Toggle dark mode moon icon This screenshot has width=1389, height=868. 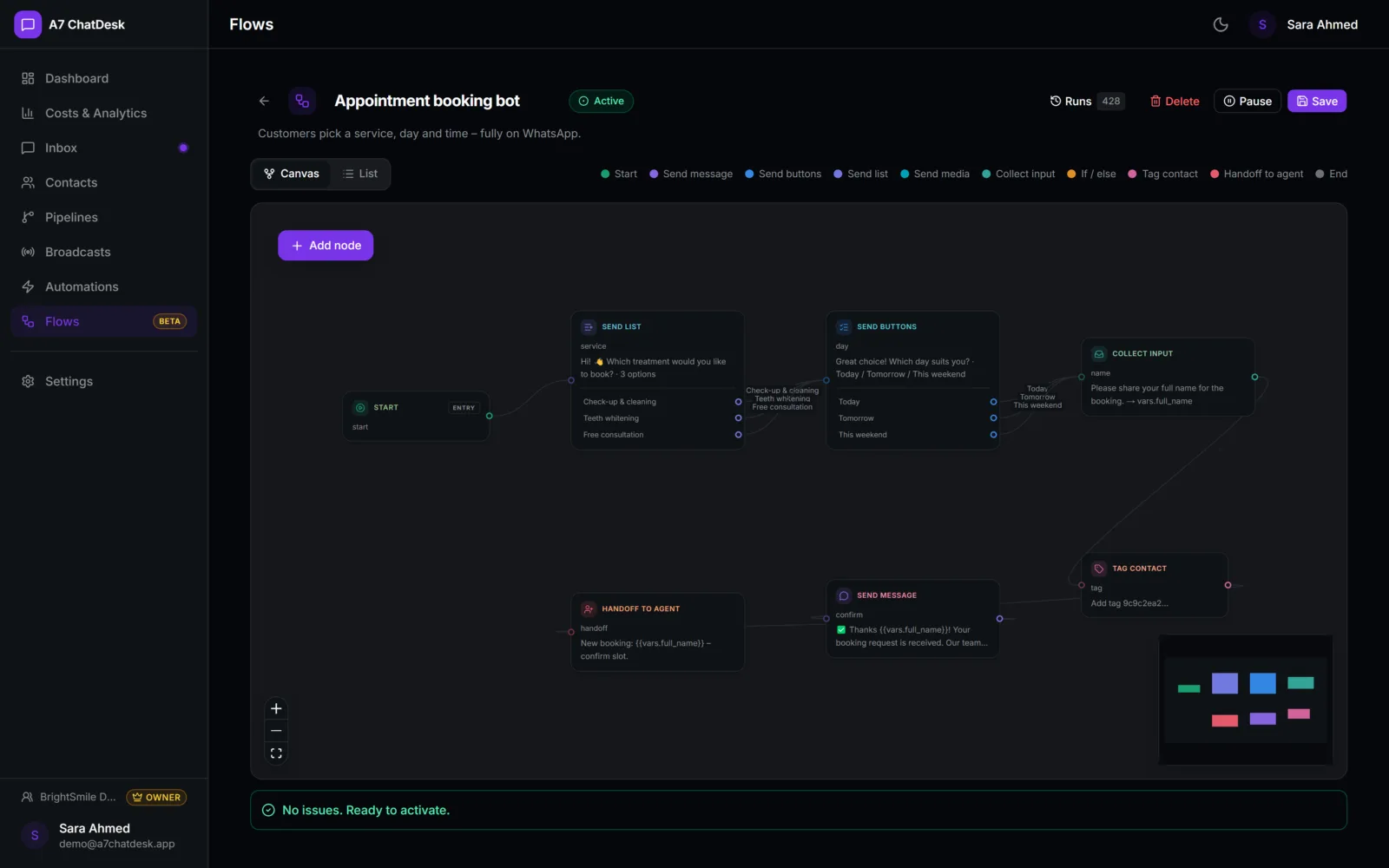pos(1221,24)
